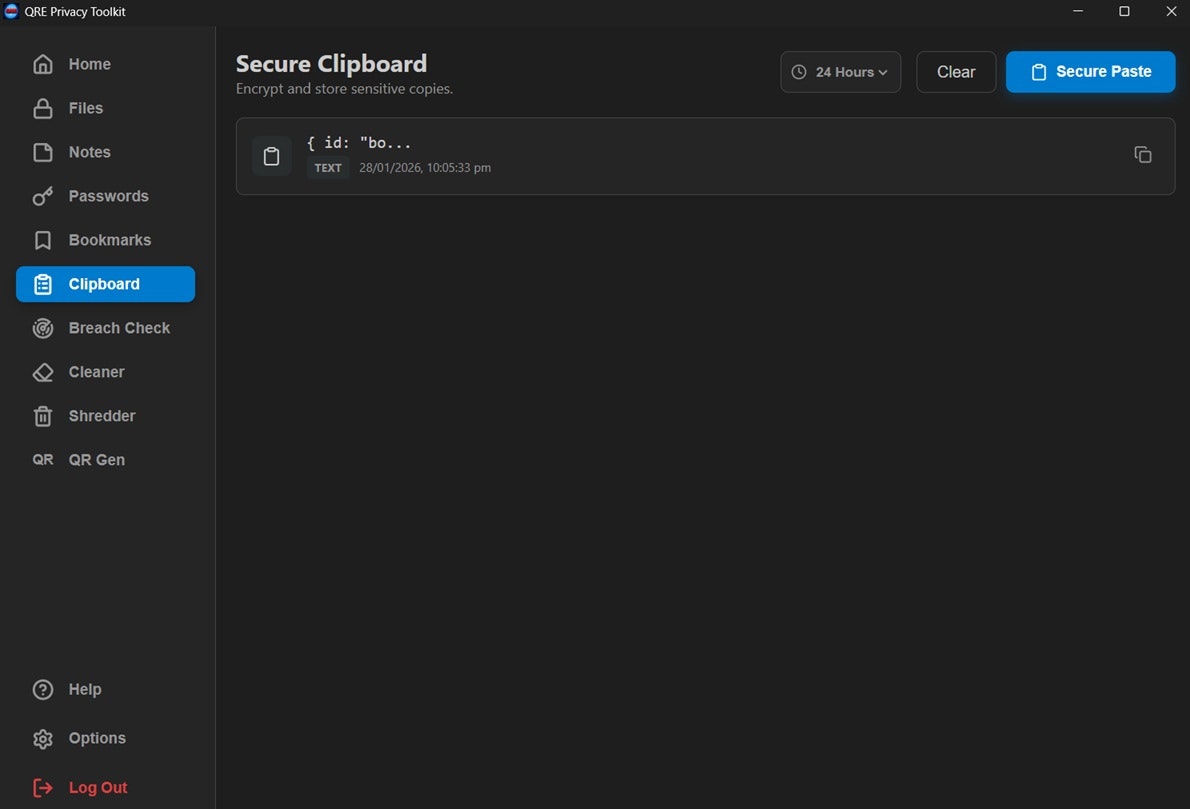Click the Home house icon in sidebar

coord(42,65)
